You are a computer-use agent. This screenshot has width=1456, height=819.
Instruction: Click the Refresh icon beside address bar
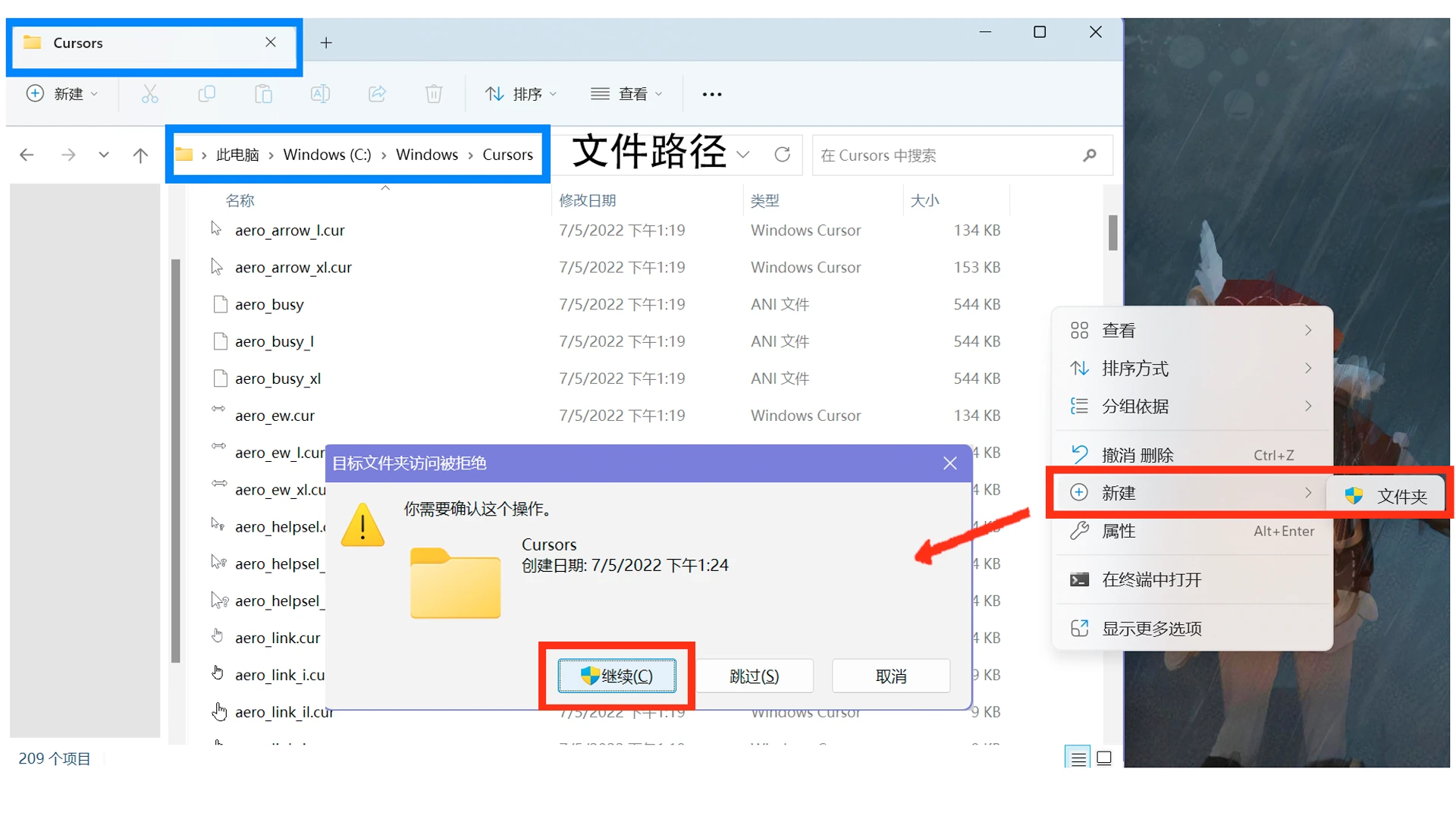pyautogui.click(x=783, y=155)
